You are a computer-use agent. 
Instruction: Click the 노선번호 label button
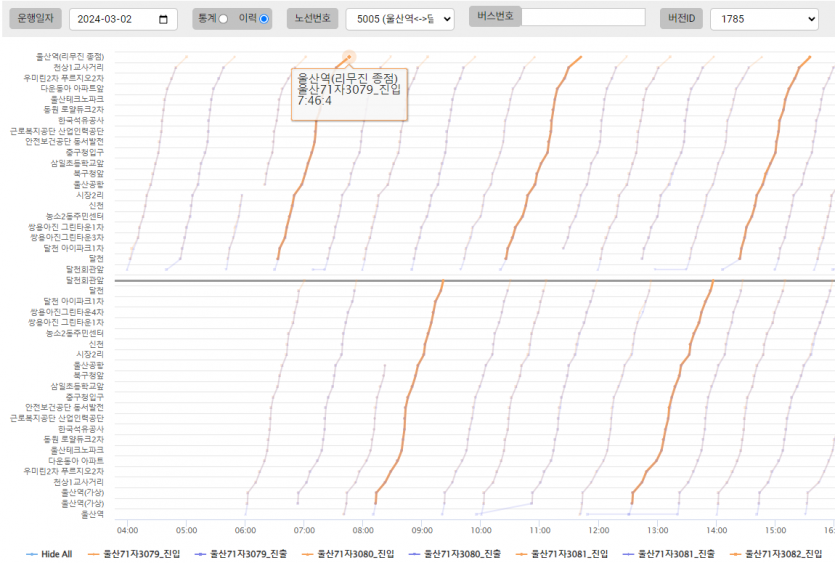(311, 18)
